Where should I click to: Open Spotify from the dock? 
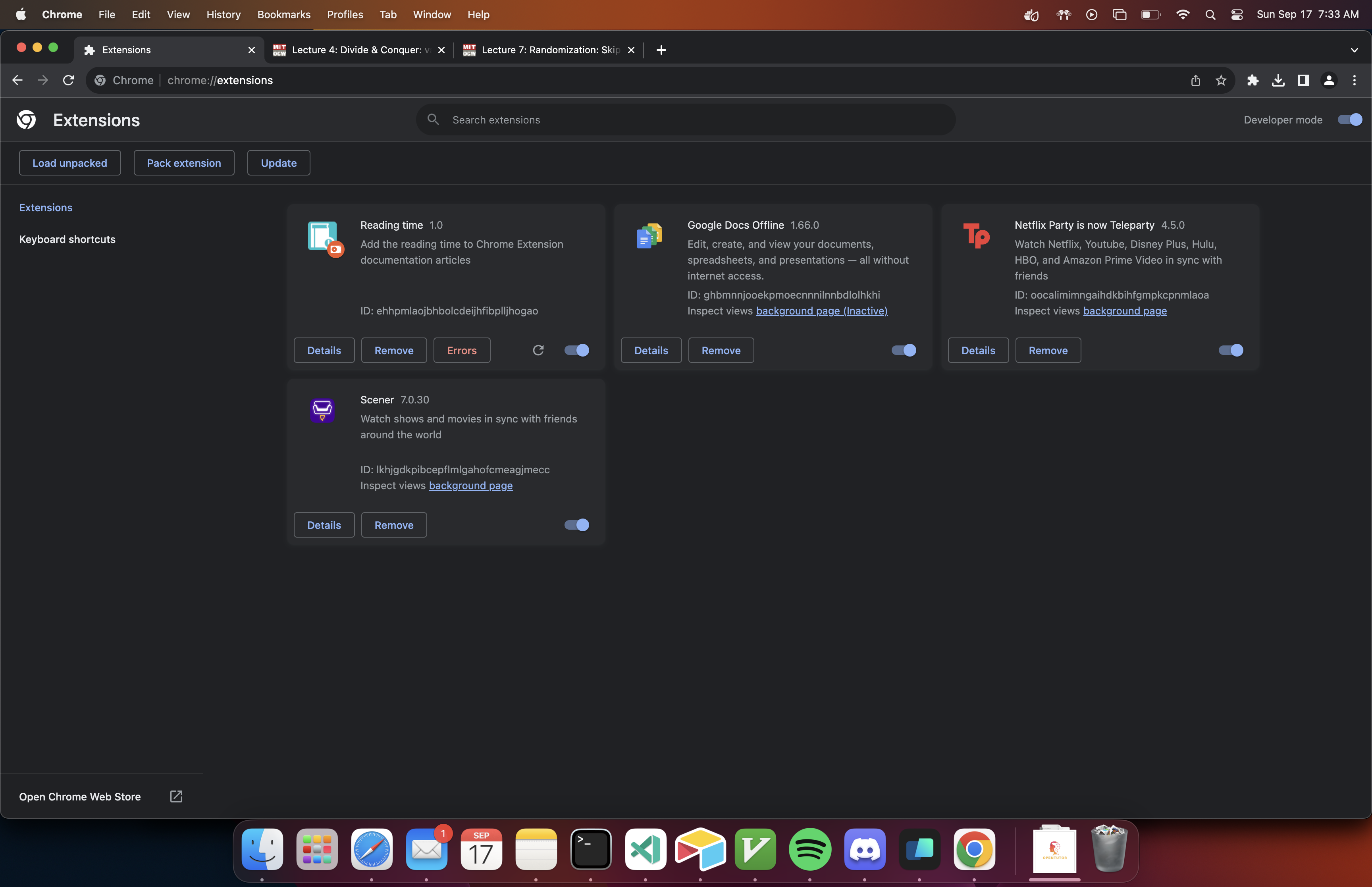click(809, 849)
